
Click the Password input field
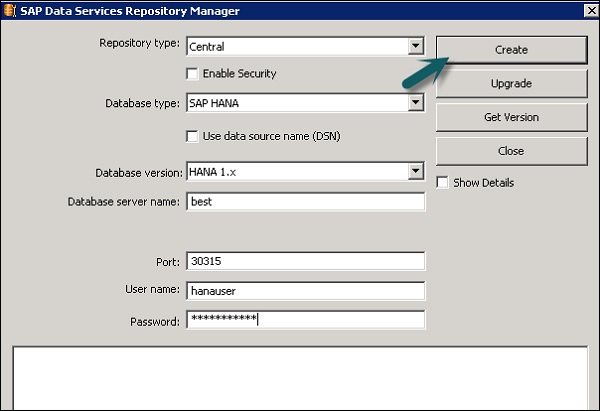click(305, 320)
